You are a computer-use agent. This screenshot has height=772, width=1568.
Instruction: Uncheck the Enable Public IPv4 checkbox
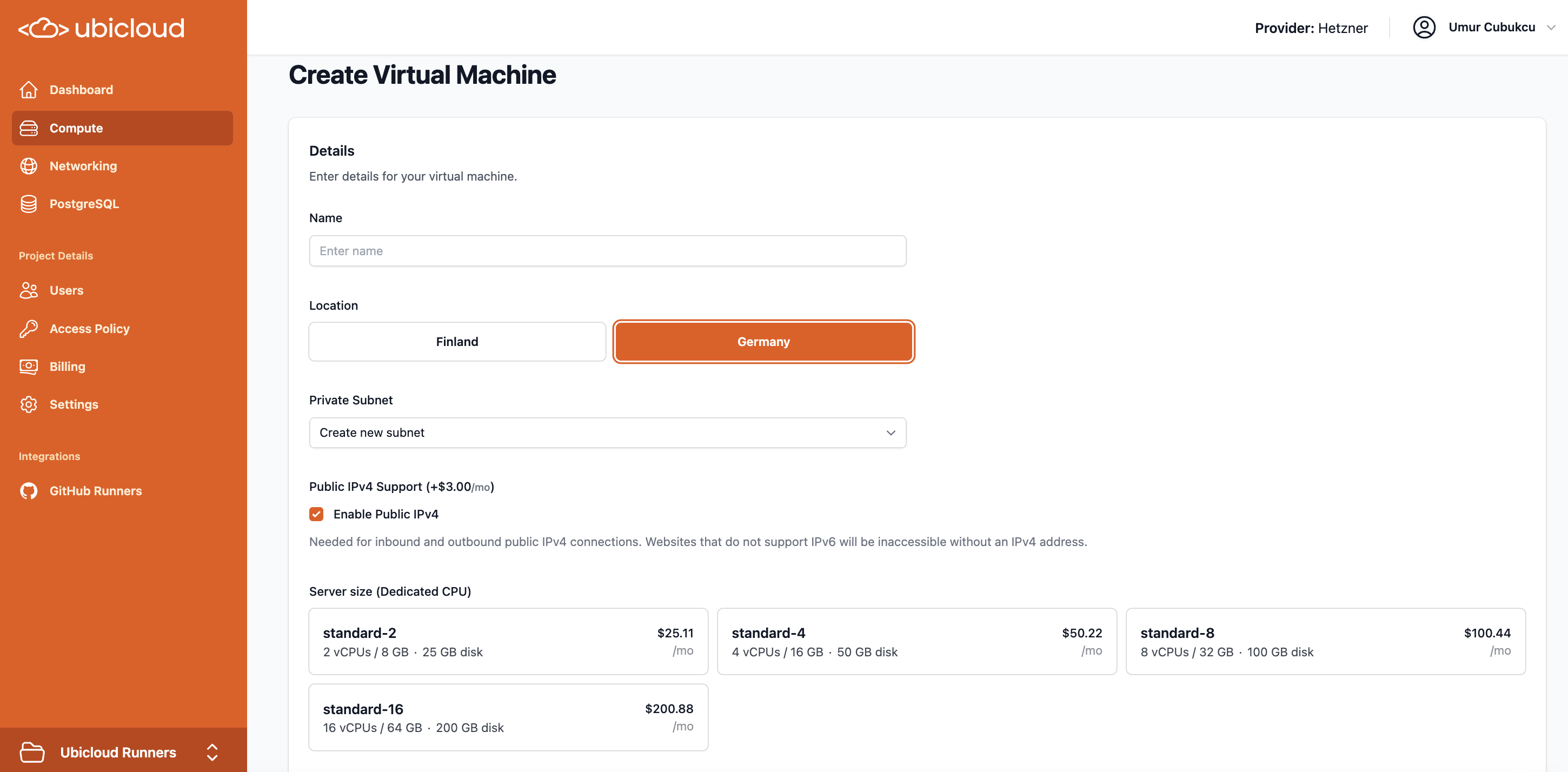[316, 514]
